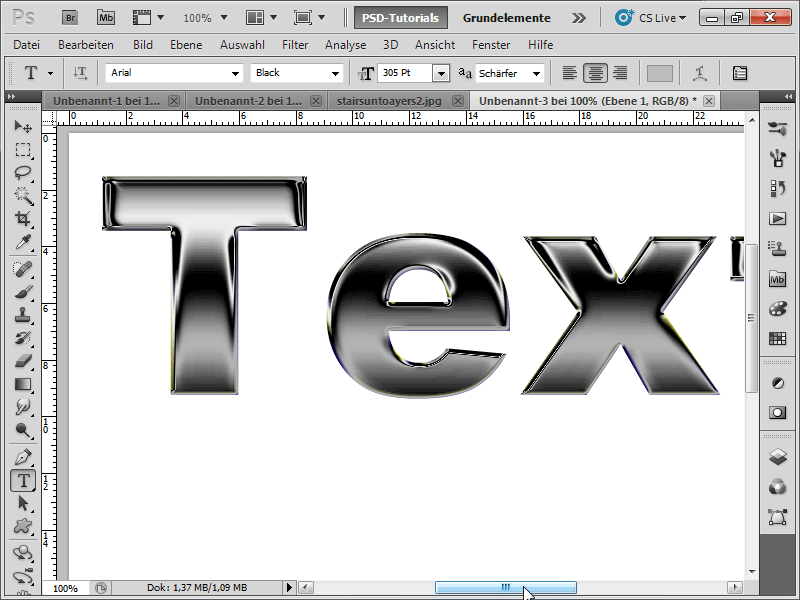Select the Eraser tool
The height and width of the screenshot is (600, 800).
click(x=23, y=361)
